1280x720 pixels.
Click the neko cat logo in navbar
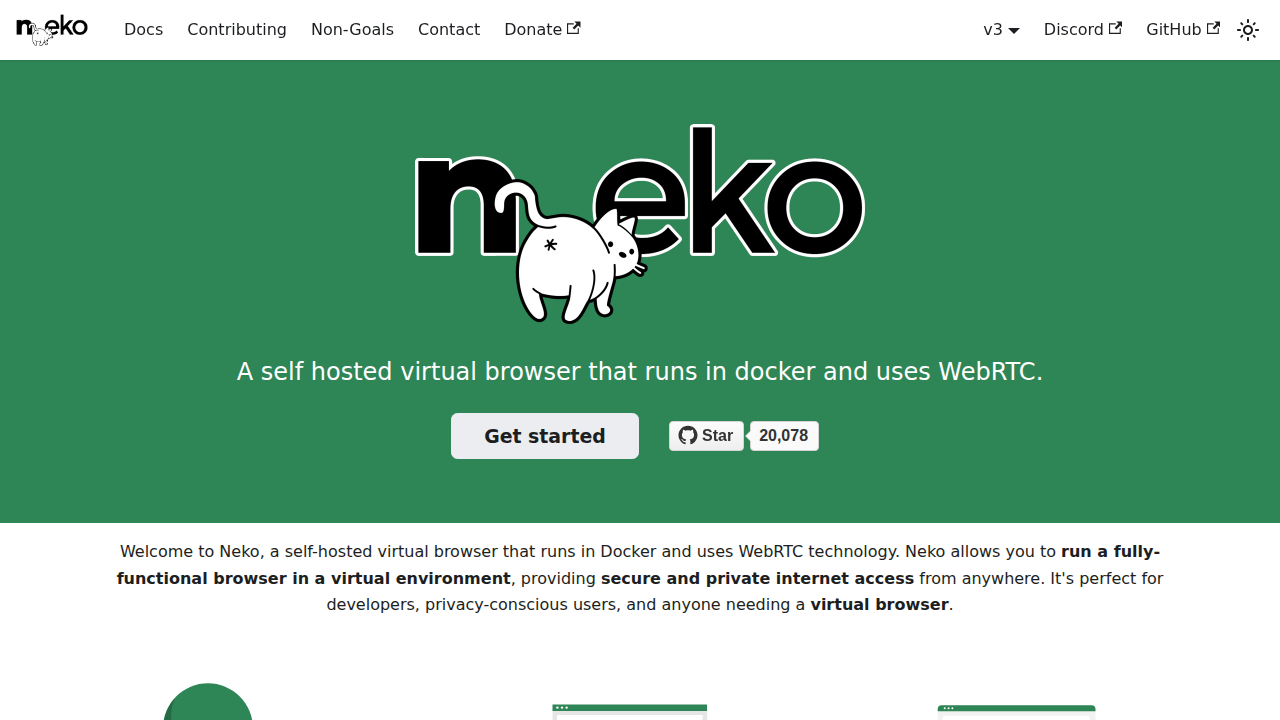pyautogui.click(x=52, y=29)
